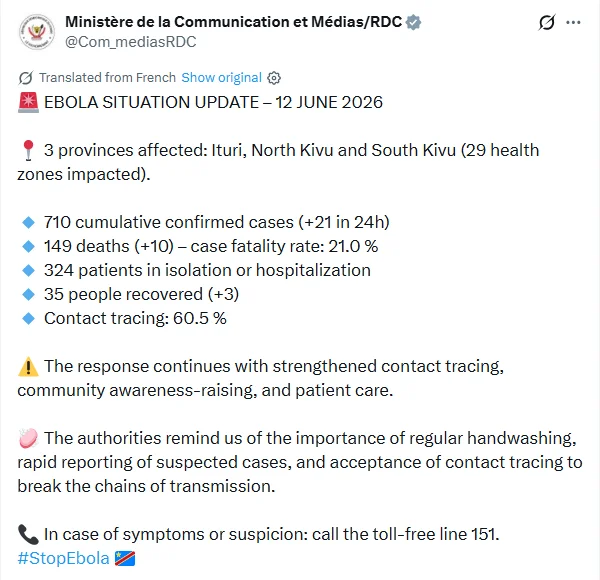Click the pink soap emoji before The authorities
This screenshot has width=600, height=580.
(x=28, y=438)
